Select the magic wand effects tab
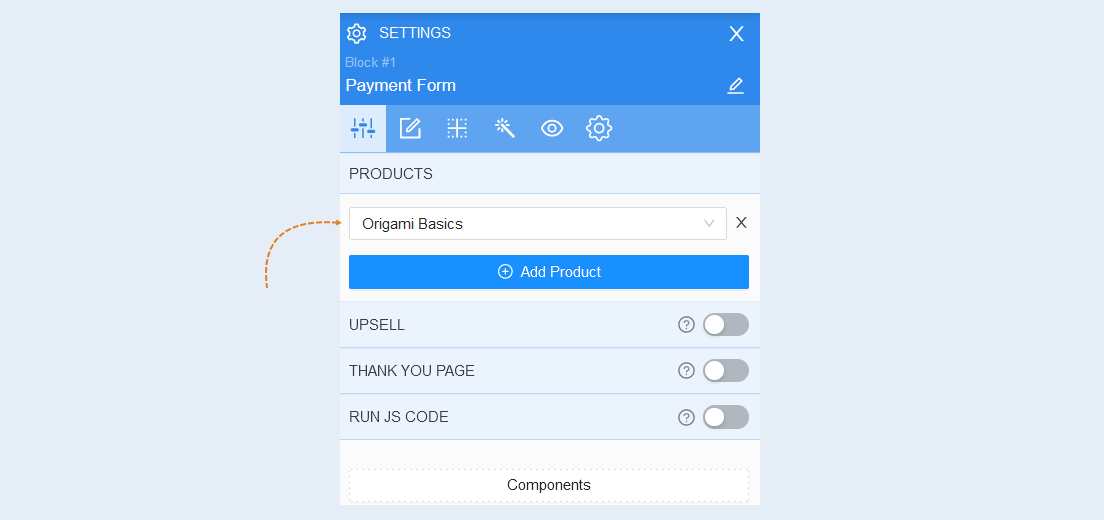 click(505, 127)
